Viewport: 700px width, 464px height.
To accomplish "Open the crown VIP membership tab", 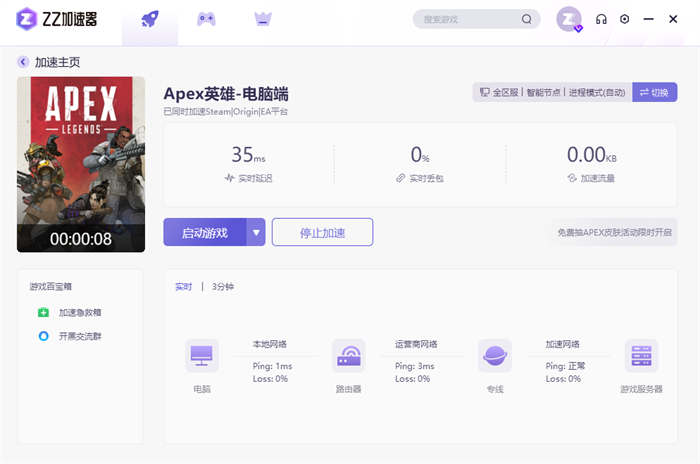I will pyautogui.click(x=263, y=19).
